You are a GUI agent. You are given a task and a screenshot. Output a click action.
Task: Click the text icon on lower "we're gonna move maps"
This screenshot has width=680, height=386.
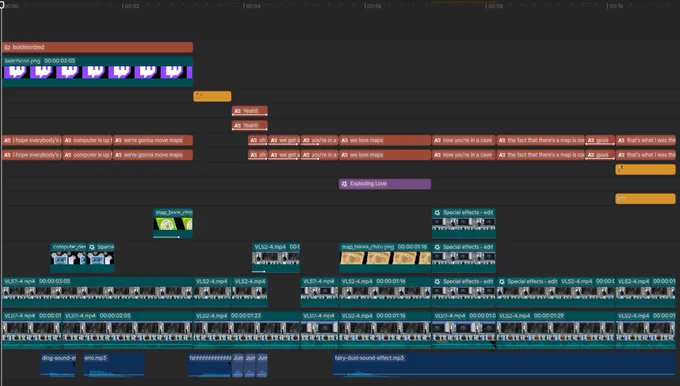pyautogui.click(x=118, y=155)
